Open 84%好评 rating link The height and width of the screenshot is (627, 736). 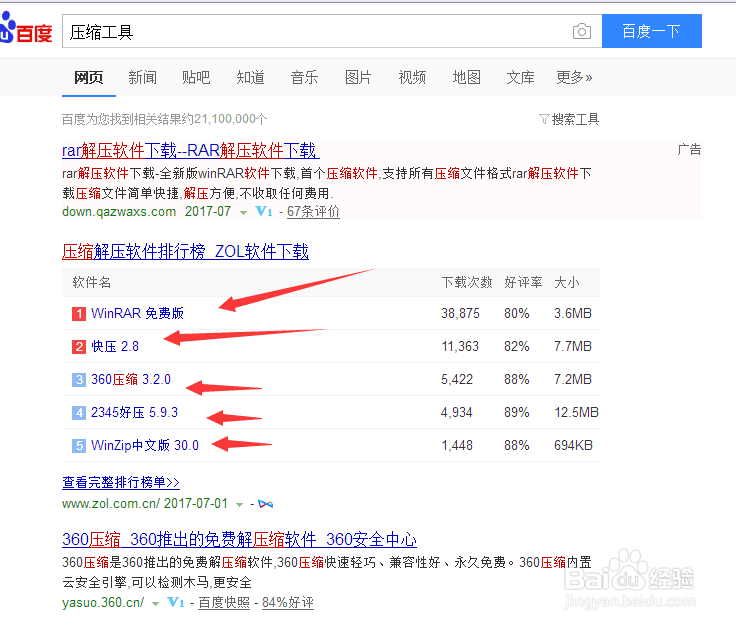(x=288, y=603)
